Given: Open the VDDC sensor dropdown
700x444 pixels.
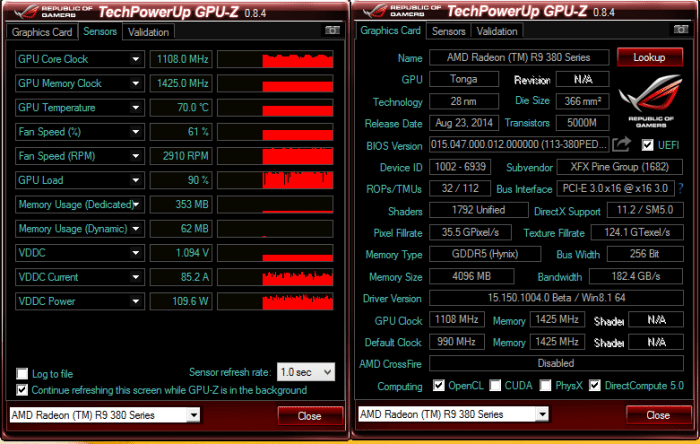Looking at the screenshot, I should (136, 253).
